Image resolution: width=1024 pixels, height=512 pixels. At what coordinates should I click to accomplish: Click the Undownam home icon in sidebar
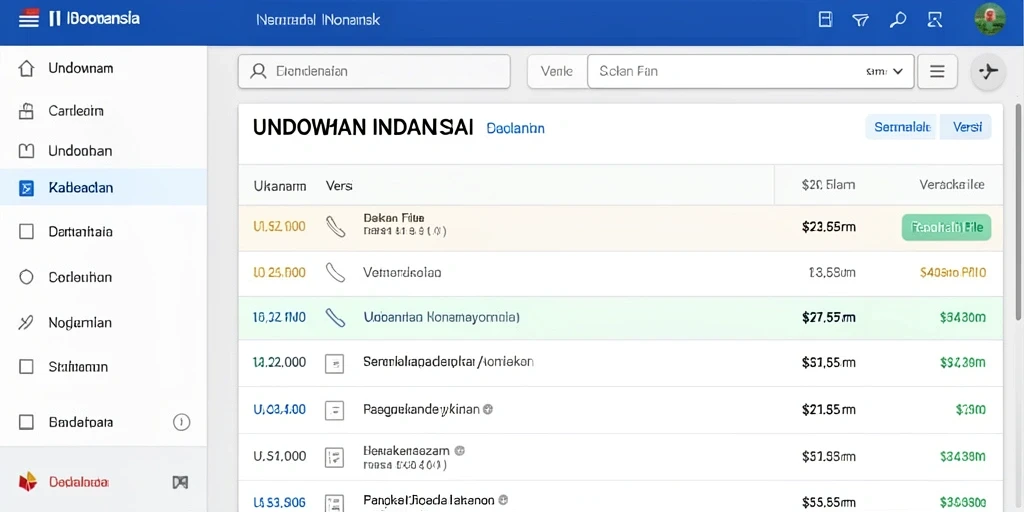26,69
